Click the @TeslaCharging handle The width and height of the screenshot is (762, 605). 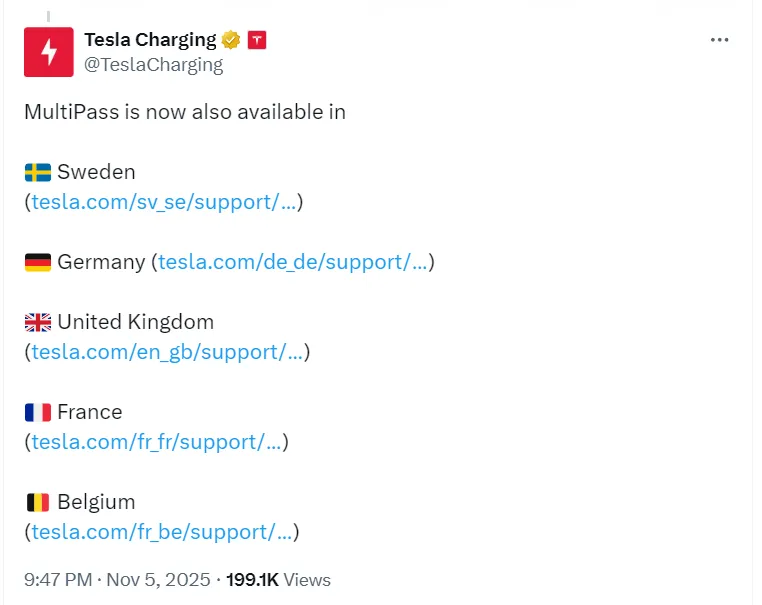coord(153,65)
